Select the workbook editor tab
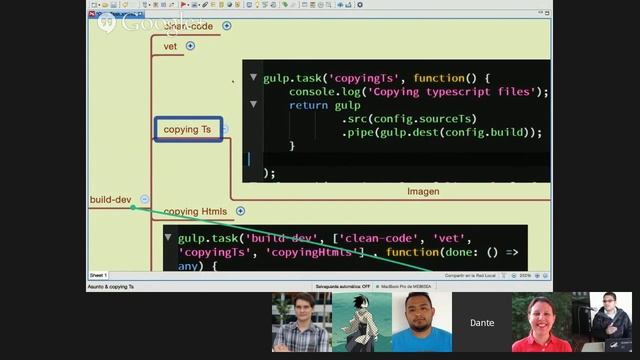This screenshot has width=640, height=360. click(x=116, y=14)
